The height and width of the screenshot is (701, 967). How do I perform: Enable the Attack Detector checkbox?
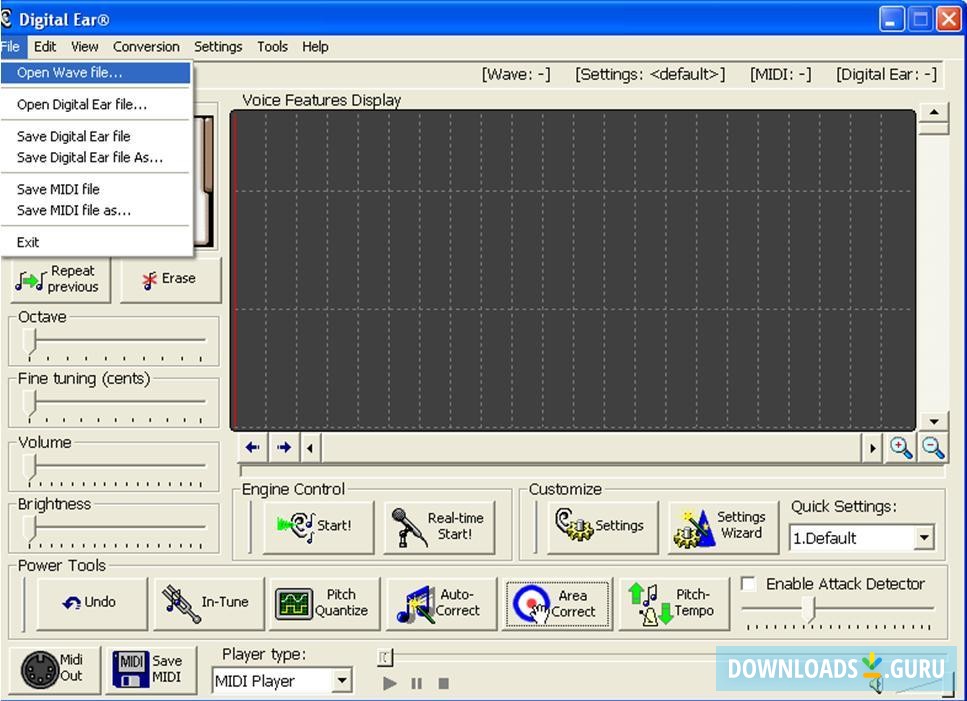point(748,583)
